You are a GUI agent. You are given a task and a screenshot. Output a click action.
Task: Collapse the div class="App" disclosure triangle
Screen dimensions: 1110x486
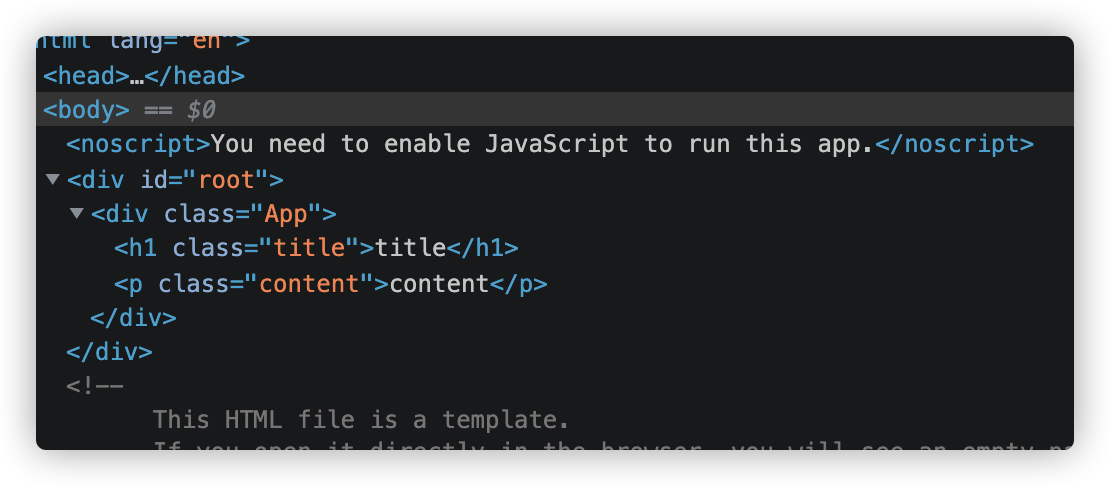pos(76,214)
